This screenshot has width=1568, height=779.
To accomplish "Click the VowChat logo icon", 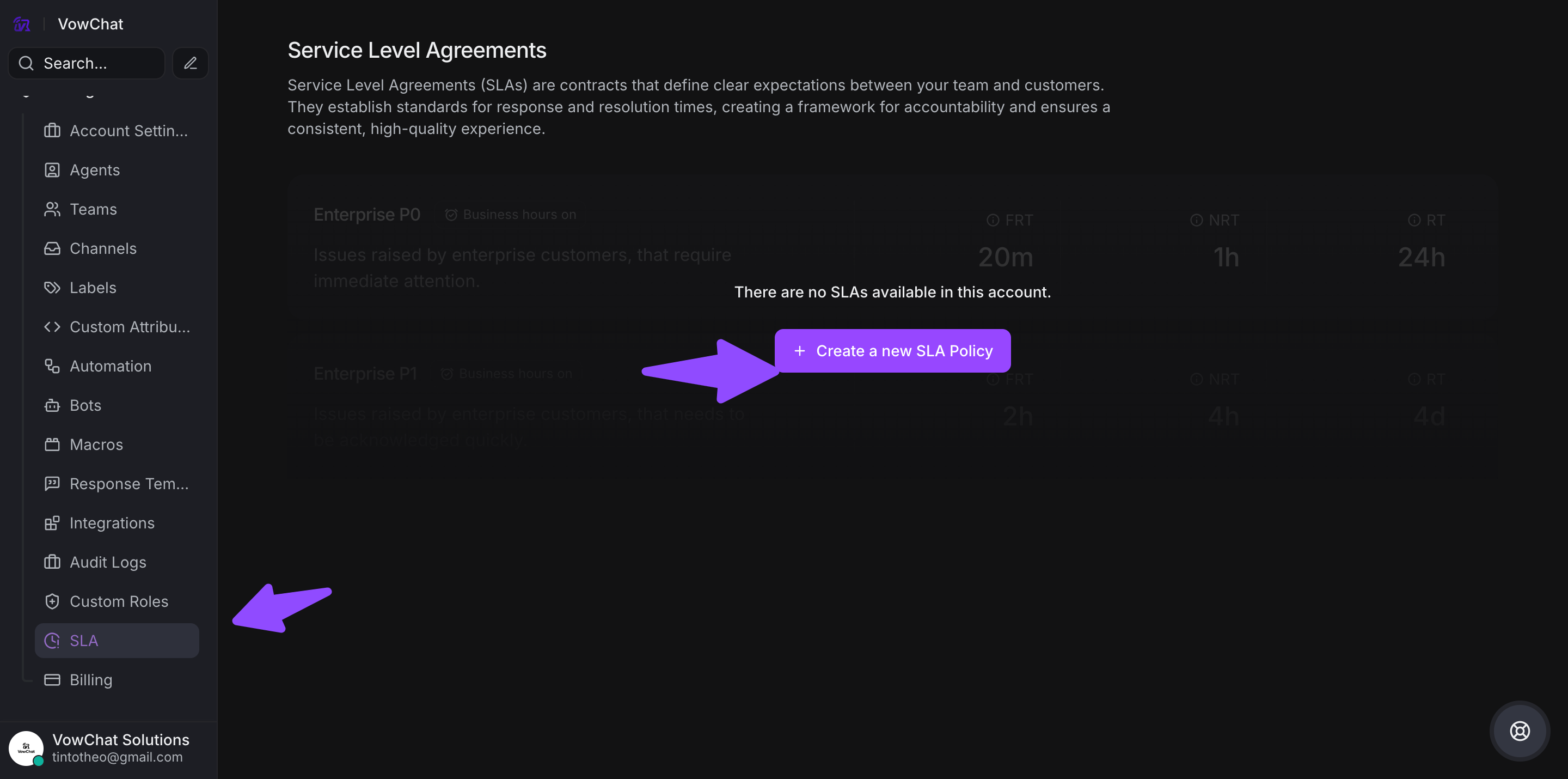I will pyautogui.click(x=22, y=25).
